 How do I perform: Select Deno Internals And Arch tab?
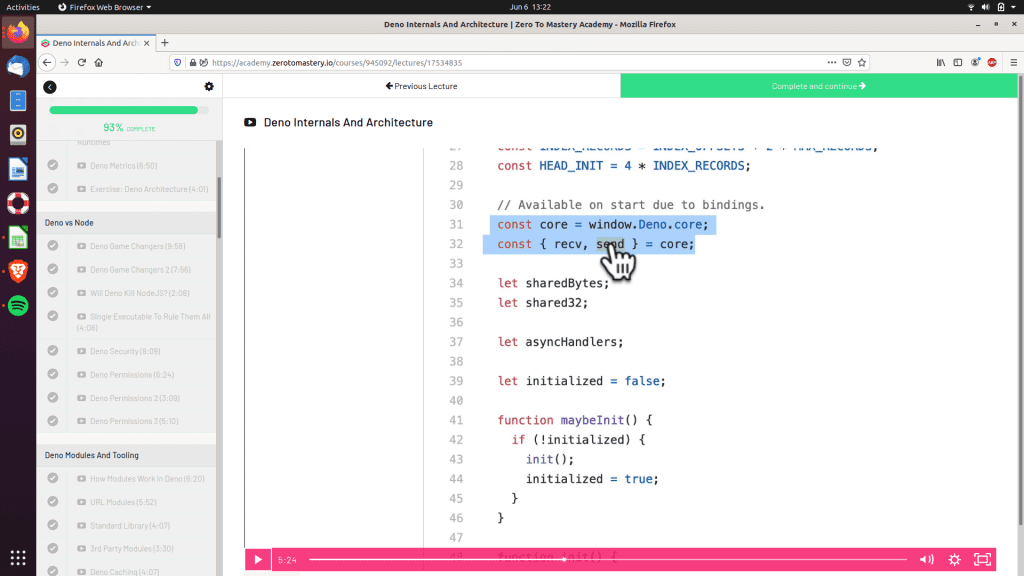point(95,43)
